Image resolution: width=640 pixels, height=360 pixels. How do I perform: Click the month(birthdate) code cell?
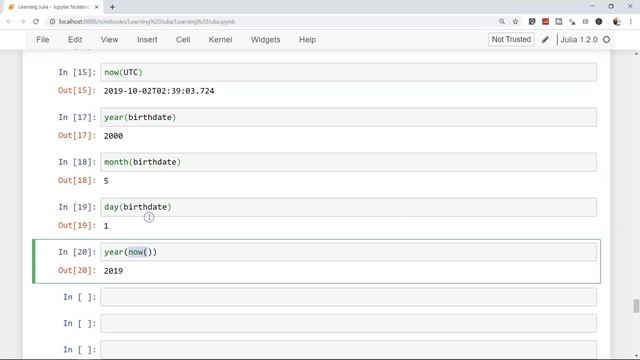[349, 162]
